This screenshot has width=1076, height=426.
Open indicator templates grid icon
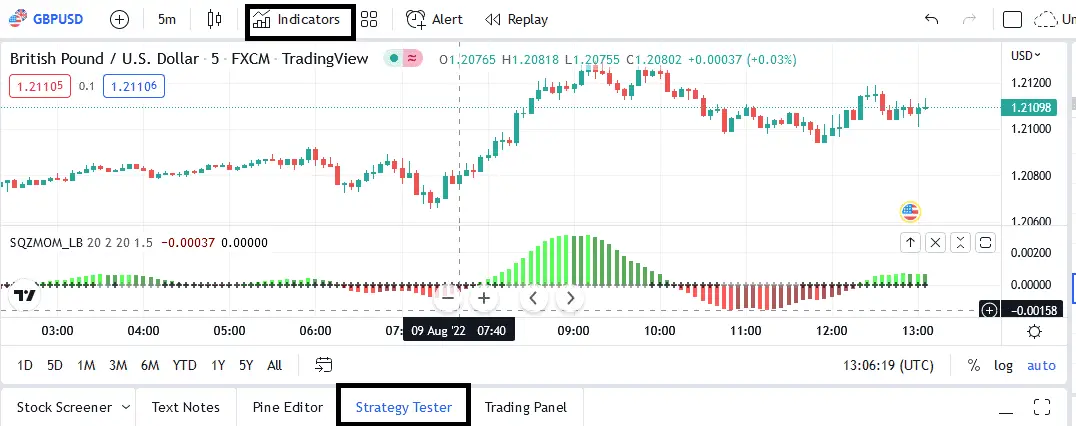369,19
